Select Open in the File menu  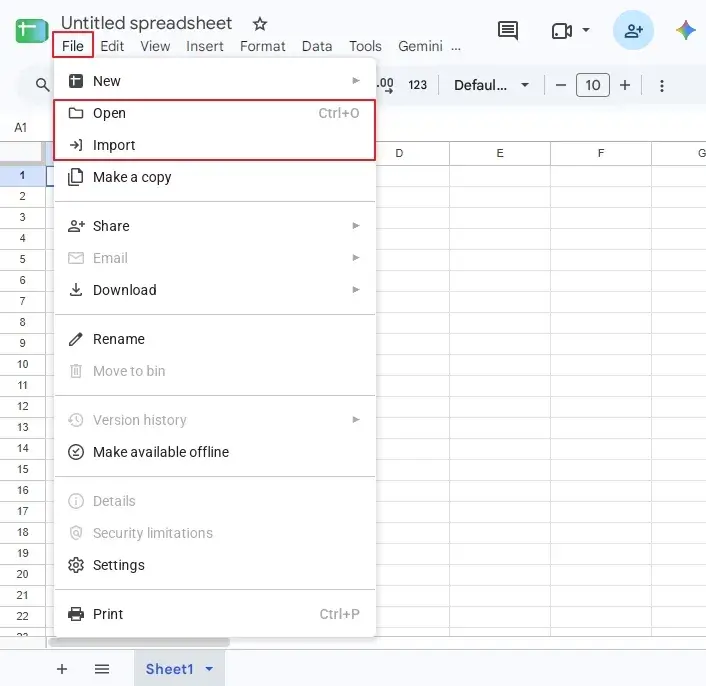pos(214,113)
